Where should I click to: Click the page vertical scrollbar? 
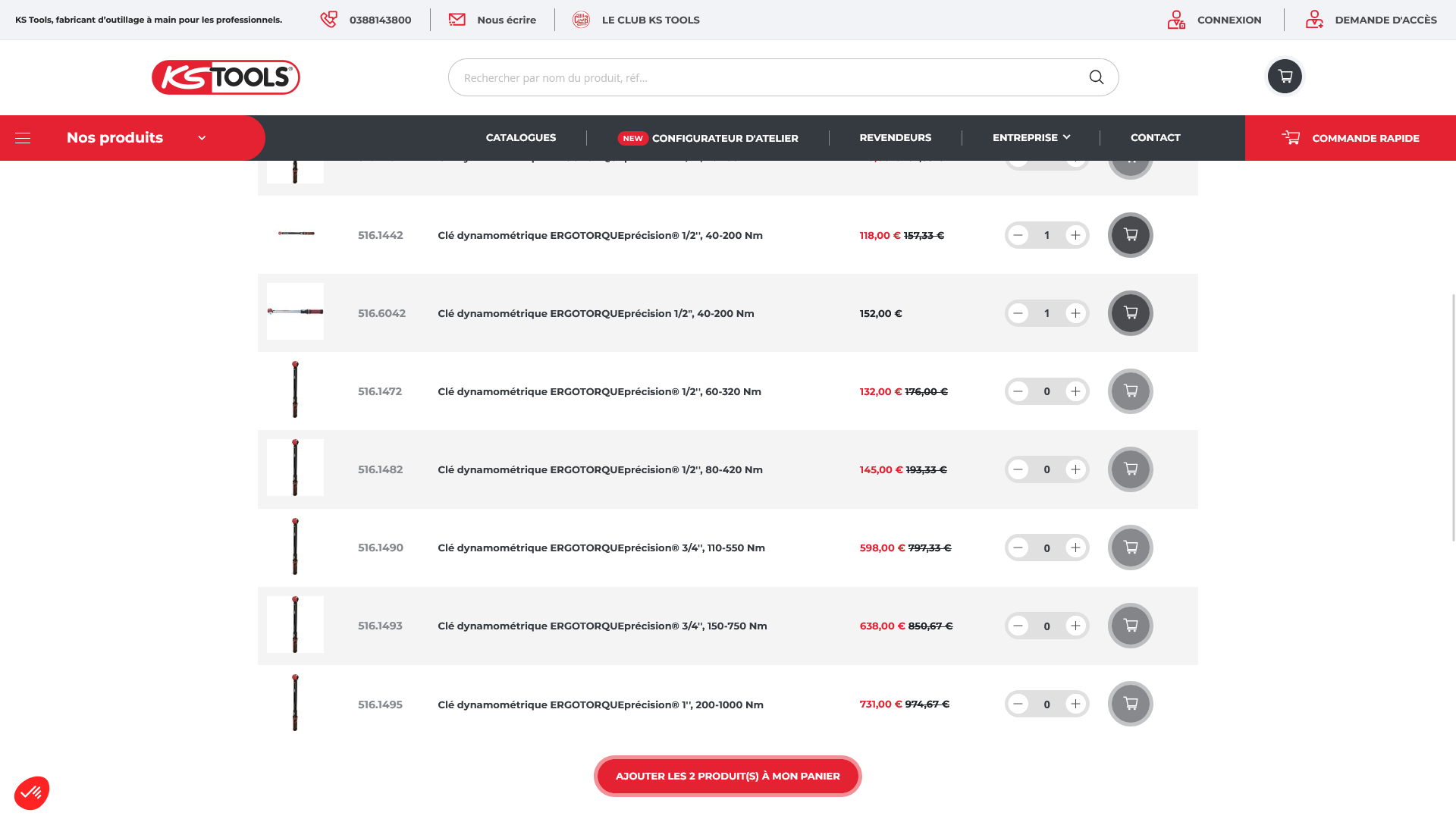(1453, 417)
